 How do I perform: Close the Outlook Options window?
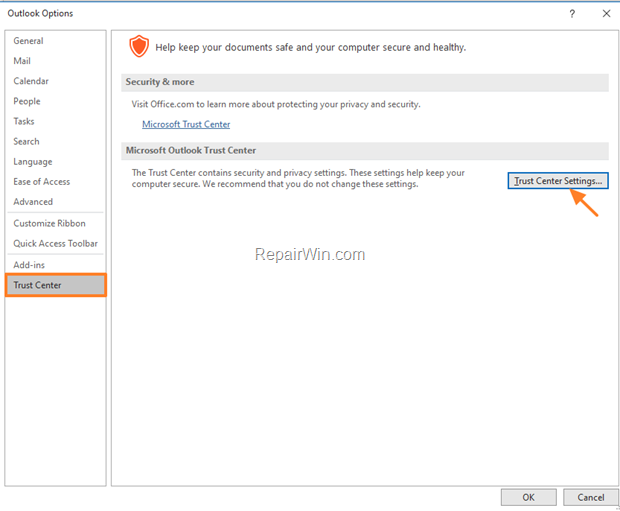tap(606, 13)
